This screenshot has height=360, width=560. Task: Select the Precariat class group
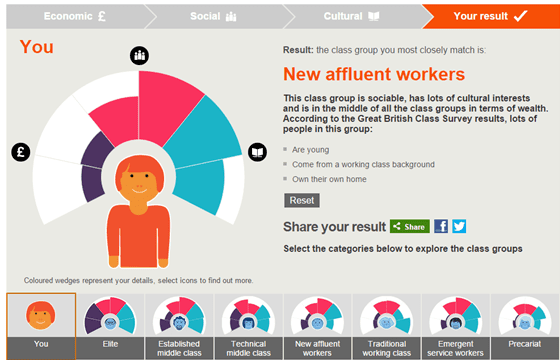(x=525, y=326)
